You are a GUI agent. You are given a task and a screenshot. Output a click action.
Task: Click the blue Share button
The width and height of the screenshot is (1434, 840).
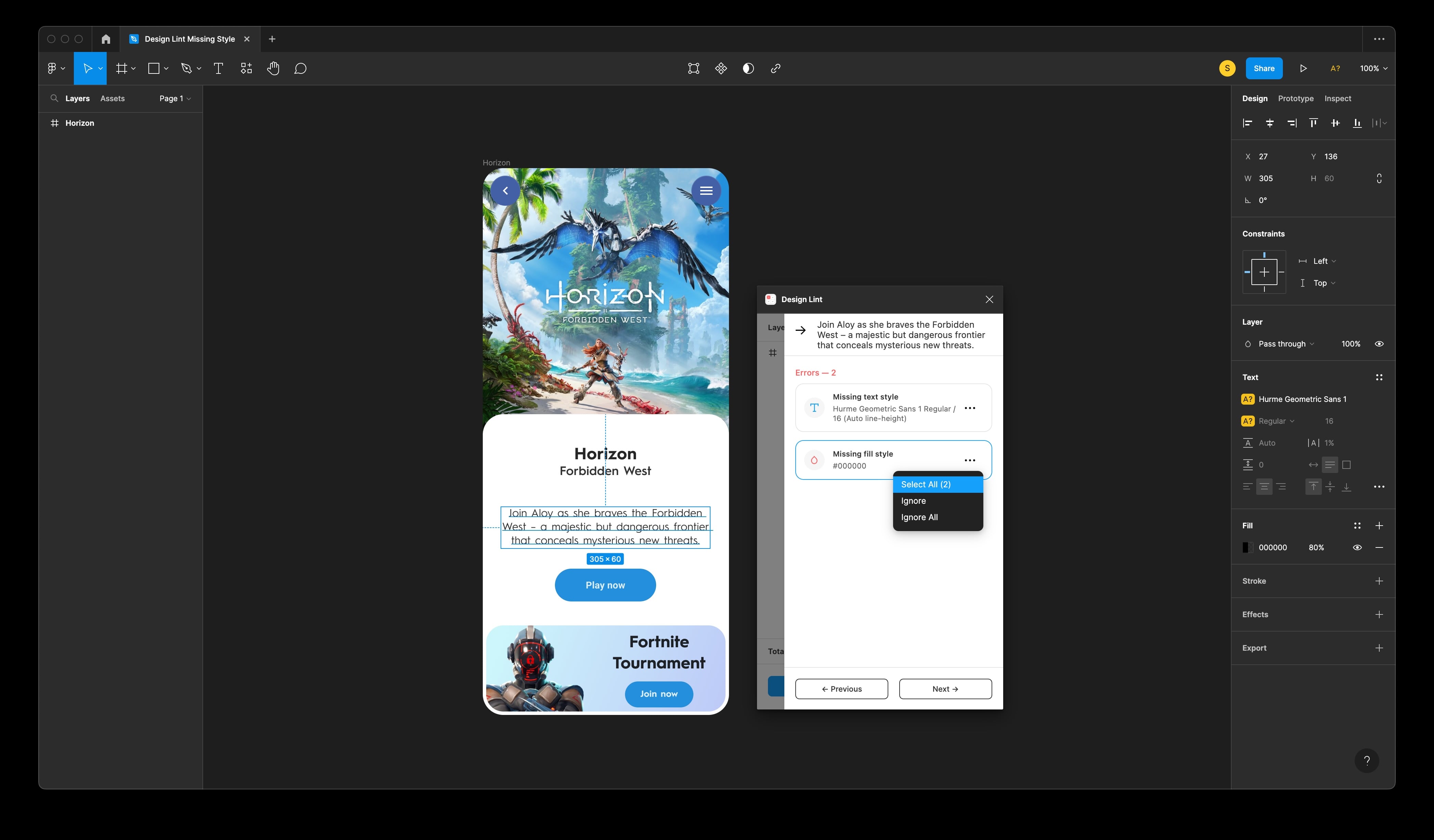[1264, 69]
